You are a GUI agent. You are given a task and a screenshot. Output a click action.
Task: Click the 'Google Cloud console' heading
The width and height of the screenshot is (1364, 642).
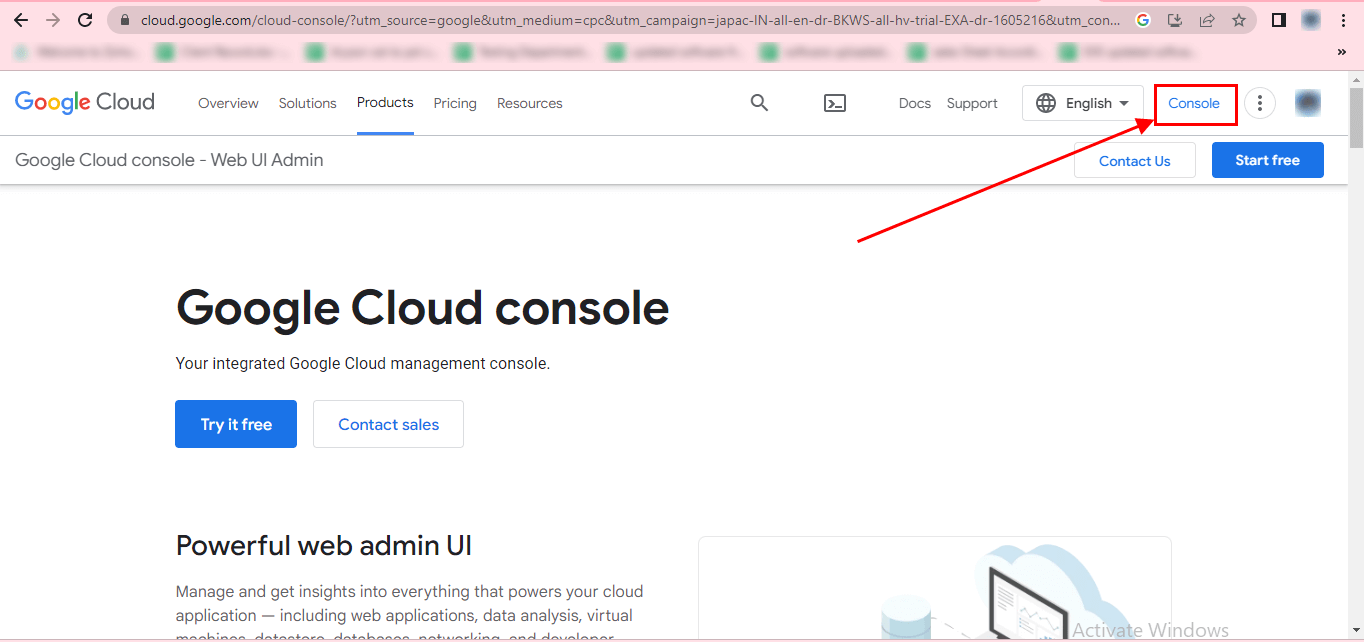click(x=422, y=308)
